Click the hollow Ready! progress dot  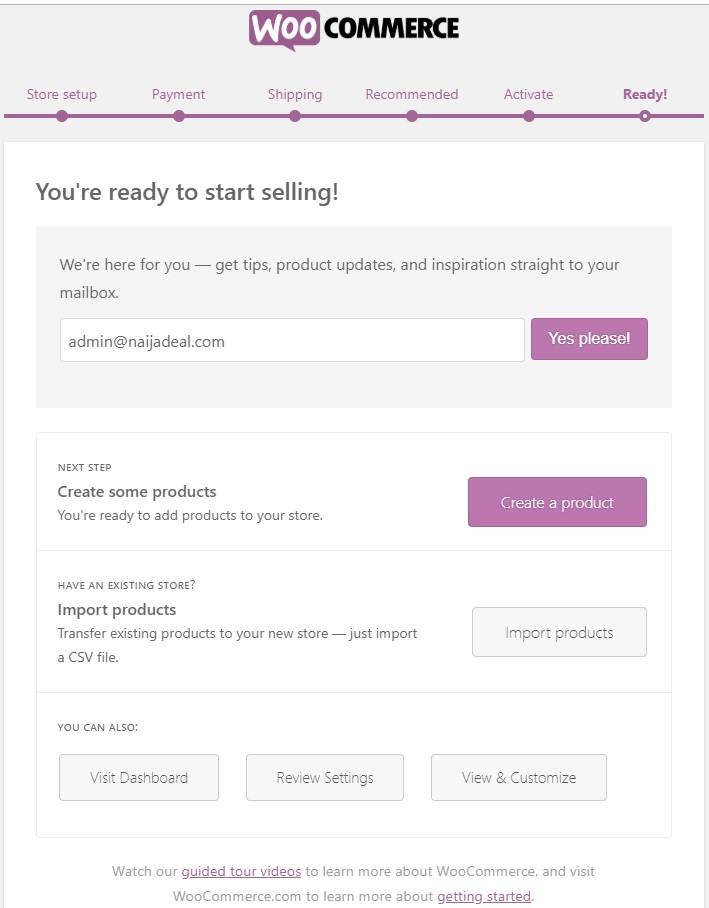645,116
